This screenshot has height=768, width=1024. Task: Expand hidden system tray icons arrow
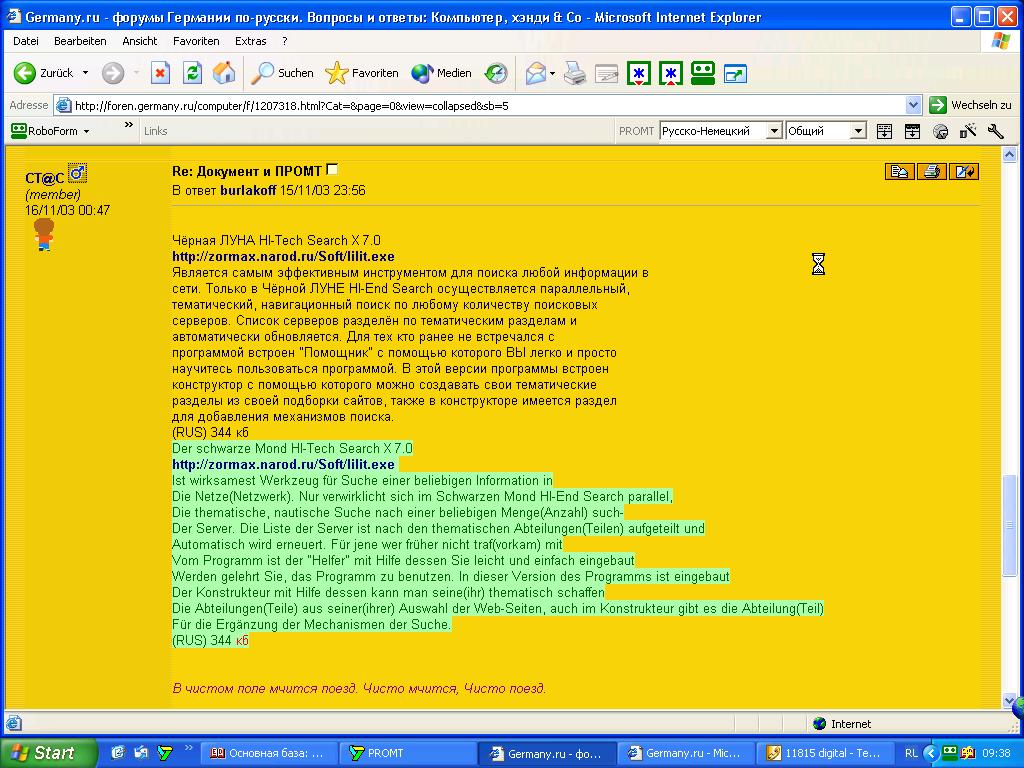[931, 753]
